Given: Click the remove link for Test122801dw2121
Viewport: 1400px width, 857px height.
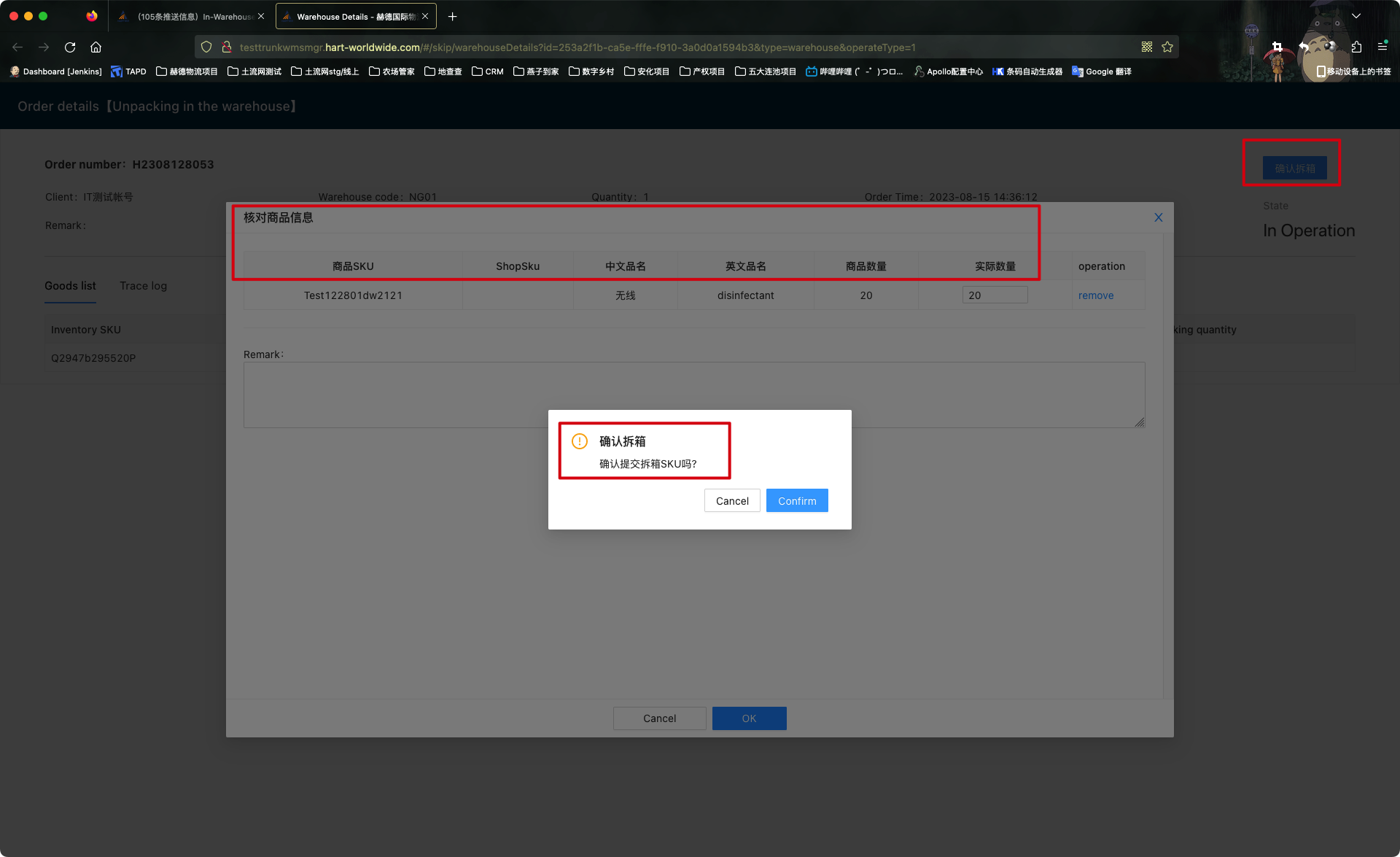Looking at the screenshot, I should [x=1095, y=295].
